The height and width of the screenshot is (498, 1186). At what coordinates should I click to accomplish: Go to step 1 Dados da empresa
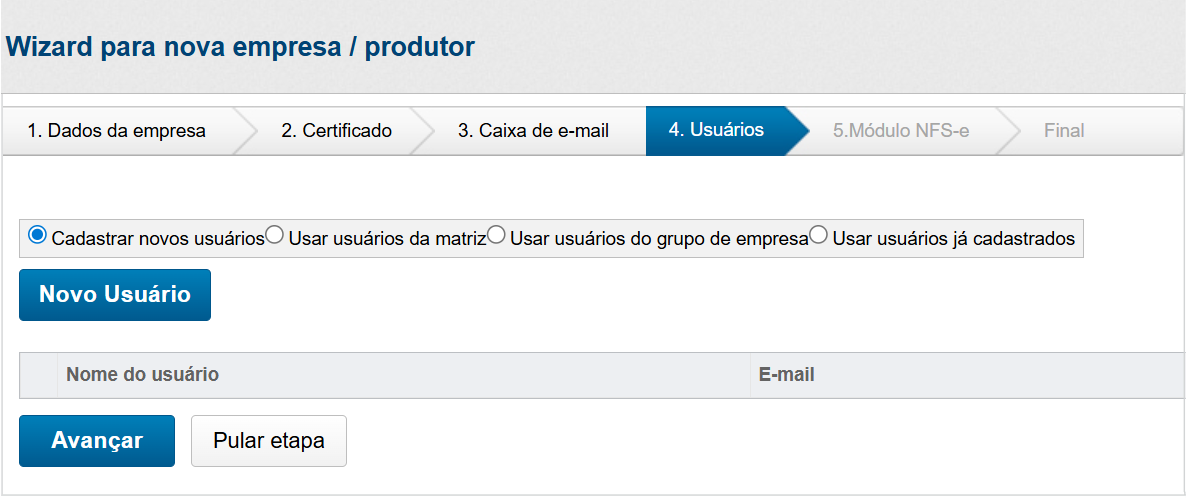pos(116,131)
